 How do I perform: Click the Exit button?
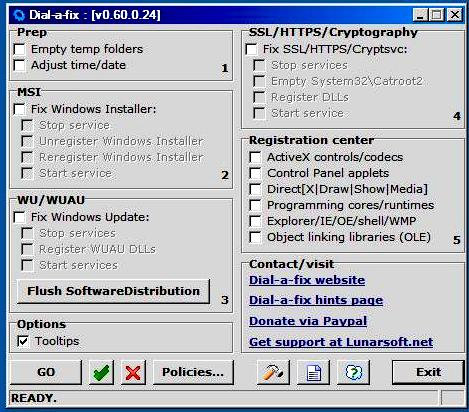(428, 372)
